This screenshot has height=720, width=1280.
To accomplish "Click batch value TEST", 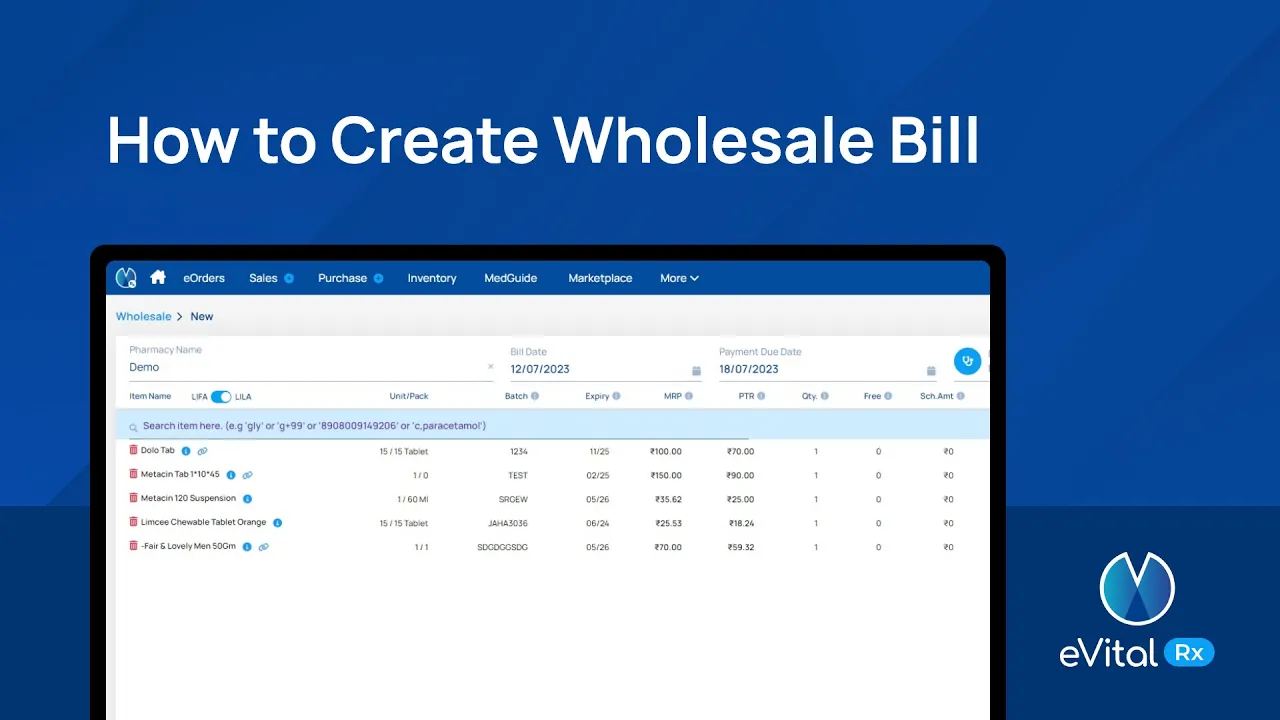I will coord(517,475).
